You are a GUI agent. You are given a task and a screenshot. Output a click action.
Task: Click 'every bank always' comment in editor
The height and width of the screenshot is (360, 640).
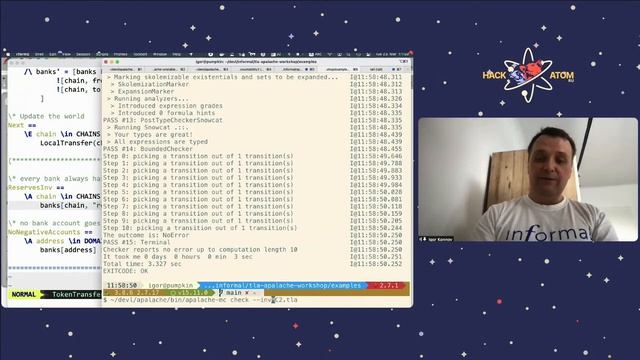(54, 179)
